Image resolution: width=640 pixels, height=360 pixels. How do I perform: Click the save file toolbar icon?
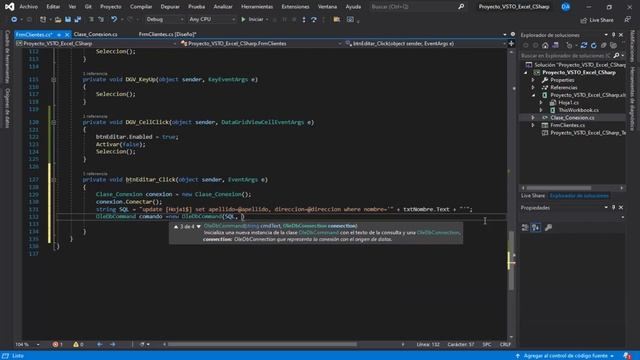68,19
